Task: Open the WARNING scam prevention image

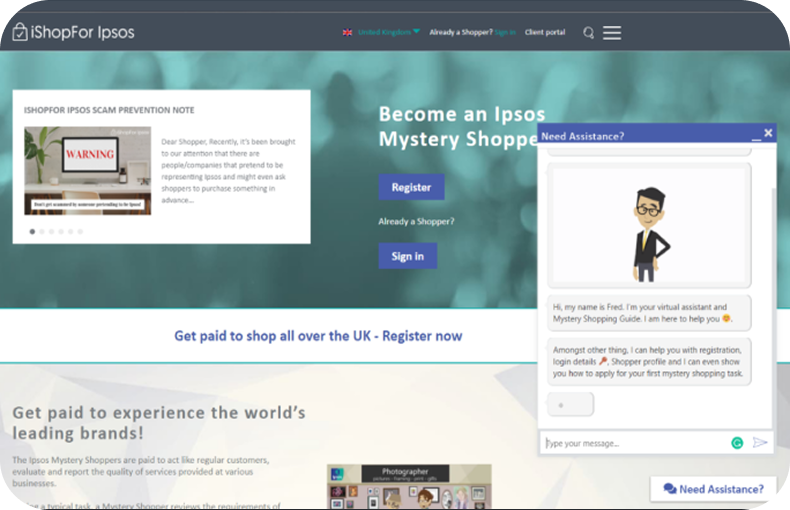Action: 89,170
